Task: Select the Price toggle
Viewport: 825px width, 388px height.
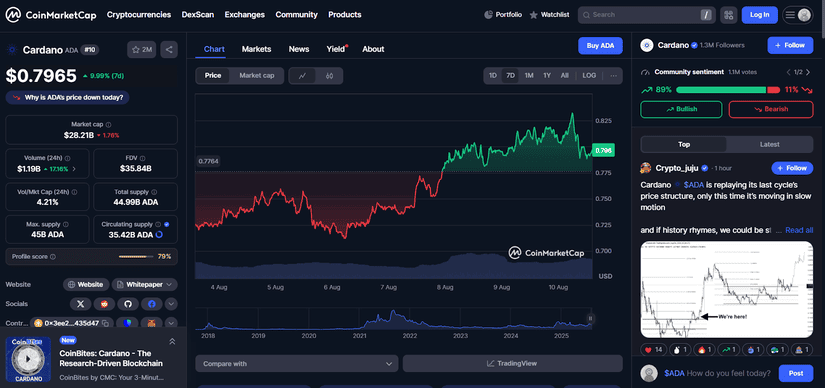Action: coord(213,76)
